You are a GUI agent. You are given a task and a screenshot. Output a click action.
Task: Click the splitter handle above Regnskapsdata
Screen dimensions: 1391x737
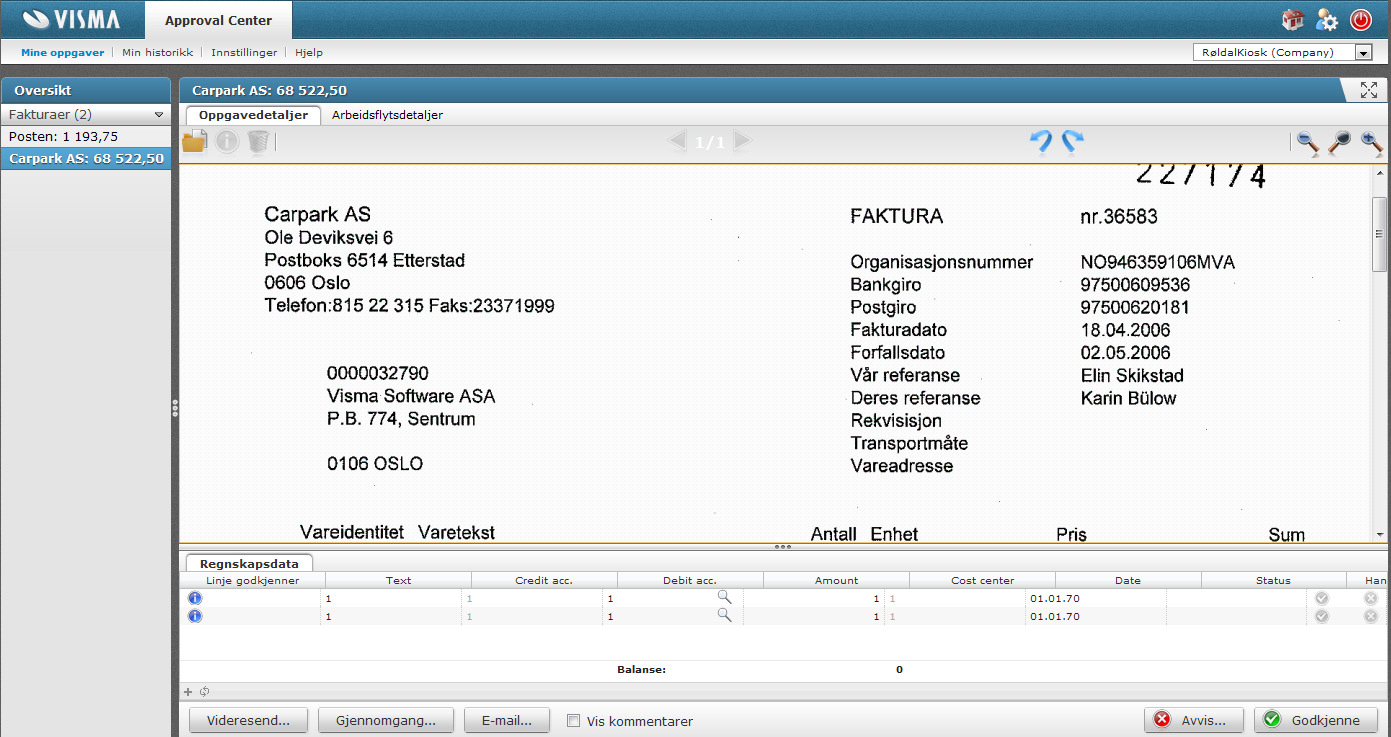pos(783,547)
